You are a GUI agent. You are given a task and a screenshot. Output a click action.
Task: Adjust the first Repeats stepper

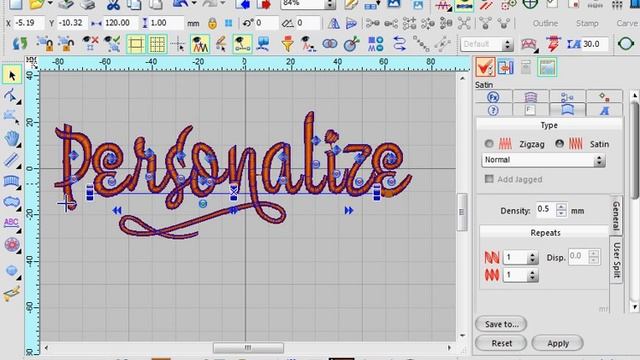tap(532, 258)
